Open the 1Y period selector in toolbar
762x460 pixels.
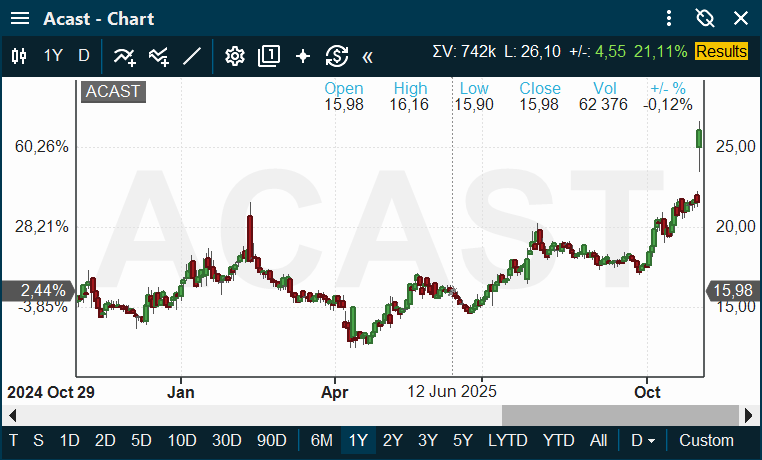[x=53, y=56]
